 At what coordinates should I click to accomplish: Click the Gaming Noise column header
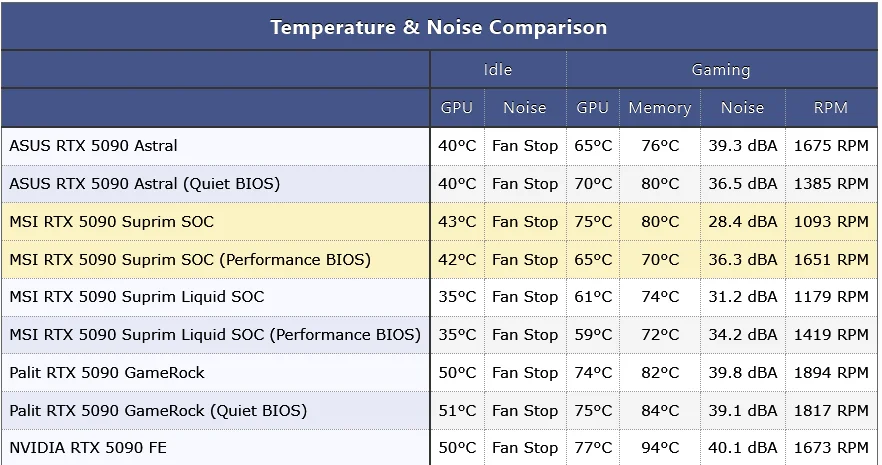pos(742,108)
